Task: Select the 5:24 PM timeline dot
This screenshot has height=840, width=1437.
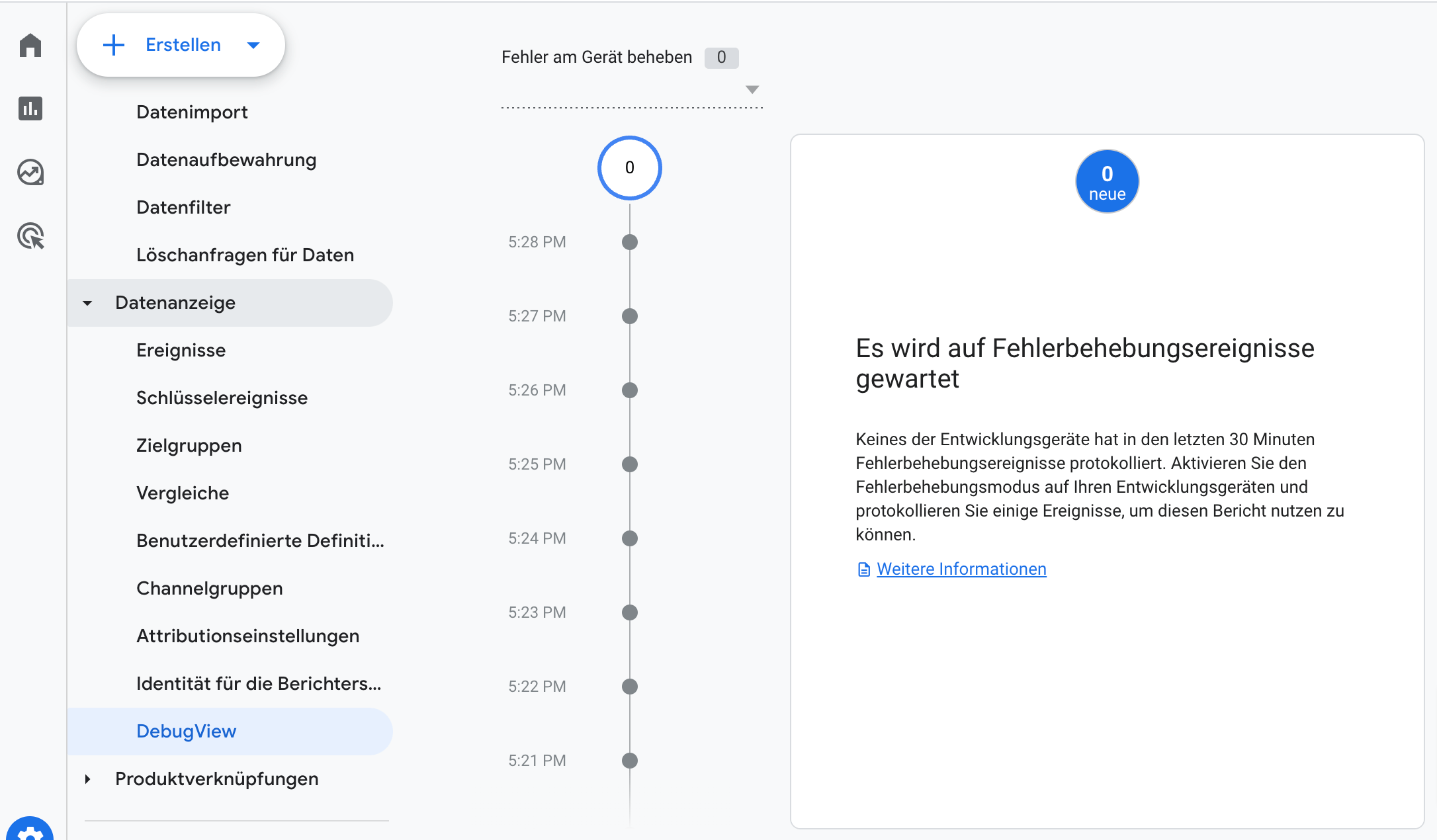Action: pyautogui.click(x=630, y=538)
